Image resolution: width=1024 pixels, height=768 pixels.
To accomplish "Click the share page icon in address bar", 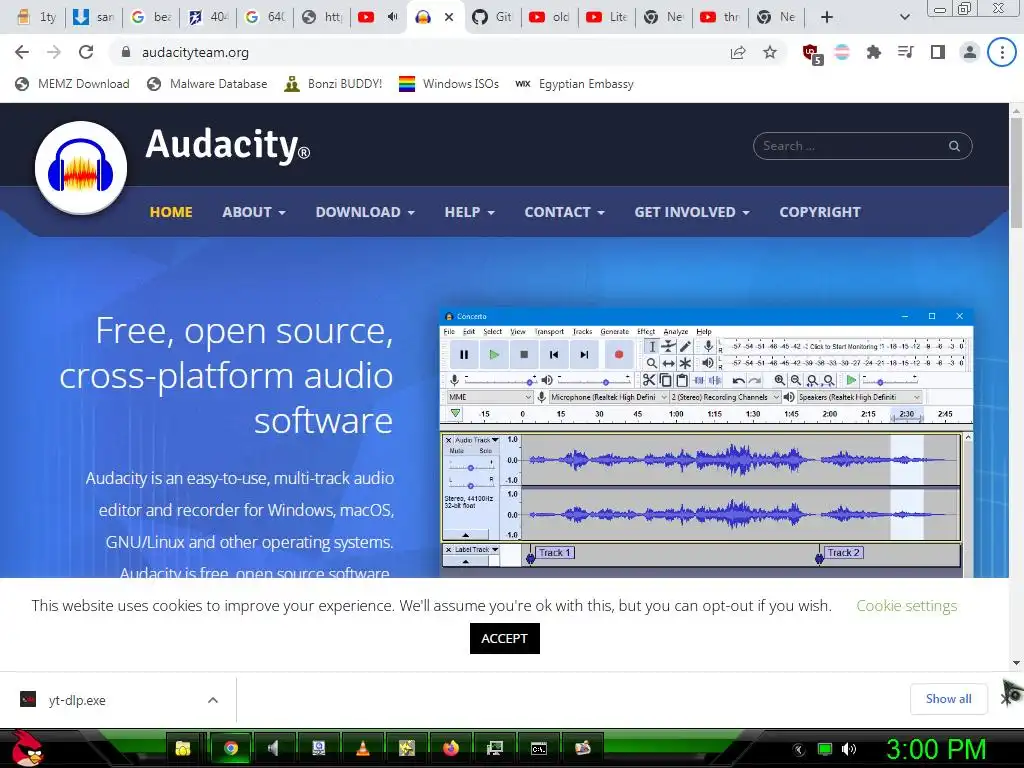I will click(x=738, y=52).
